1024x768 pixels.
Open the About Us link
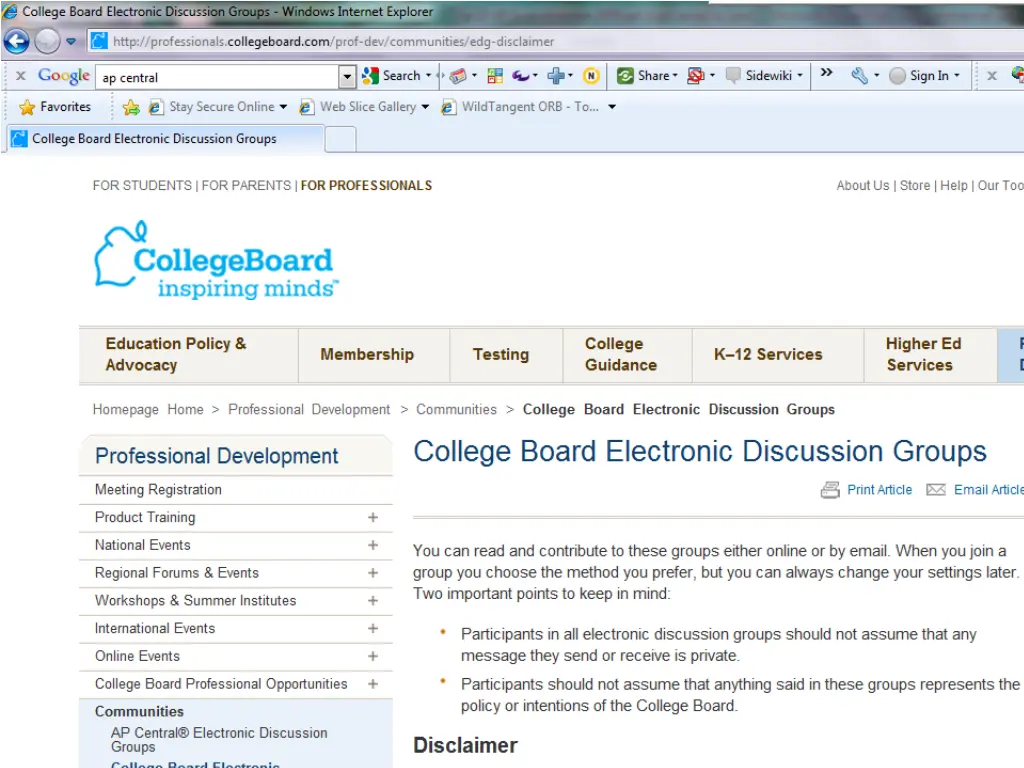click(x=863, y=185)
